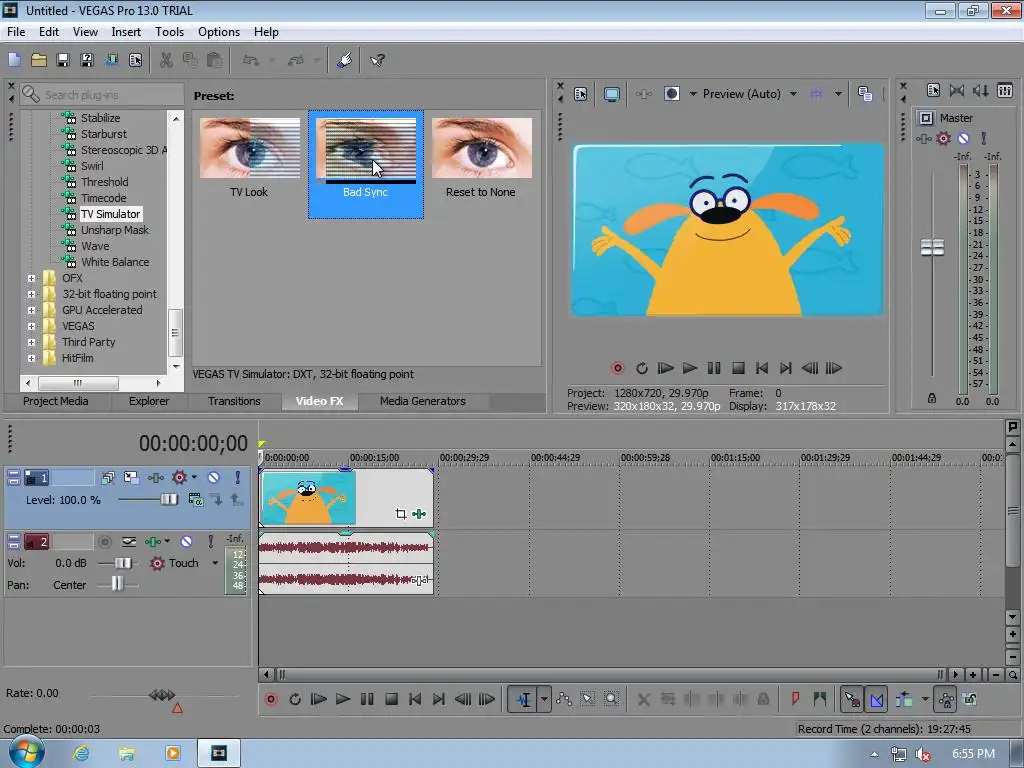Image resolution: width=1024 pixels, height=768 pixels.
Task: Click Pause button under the preview
Action: click(x=714, y=368)
